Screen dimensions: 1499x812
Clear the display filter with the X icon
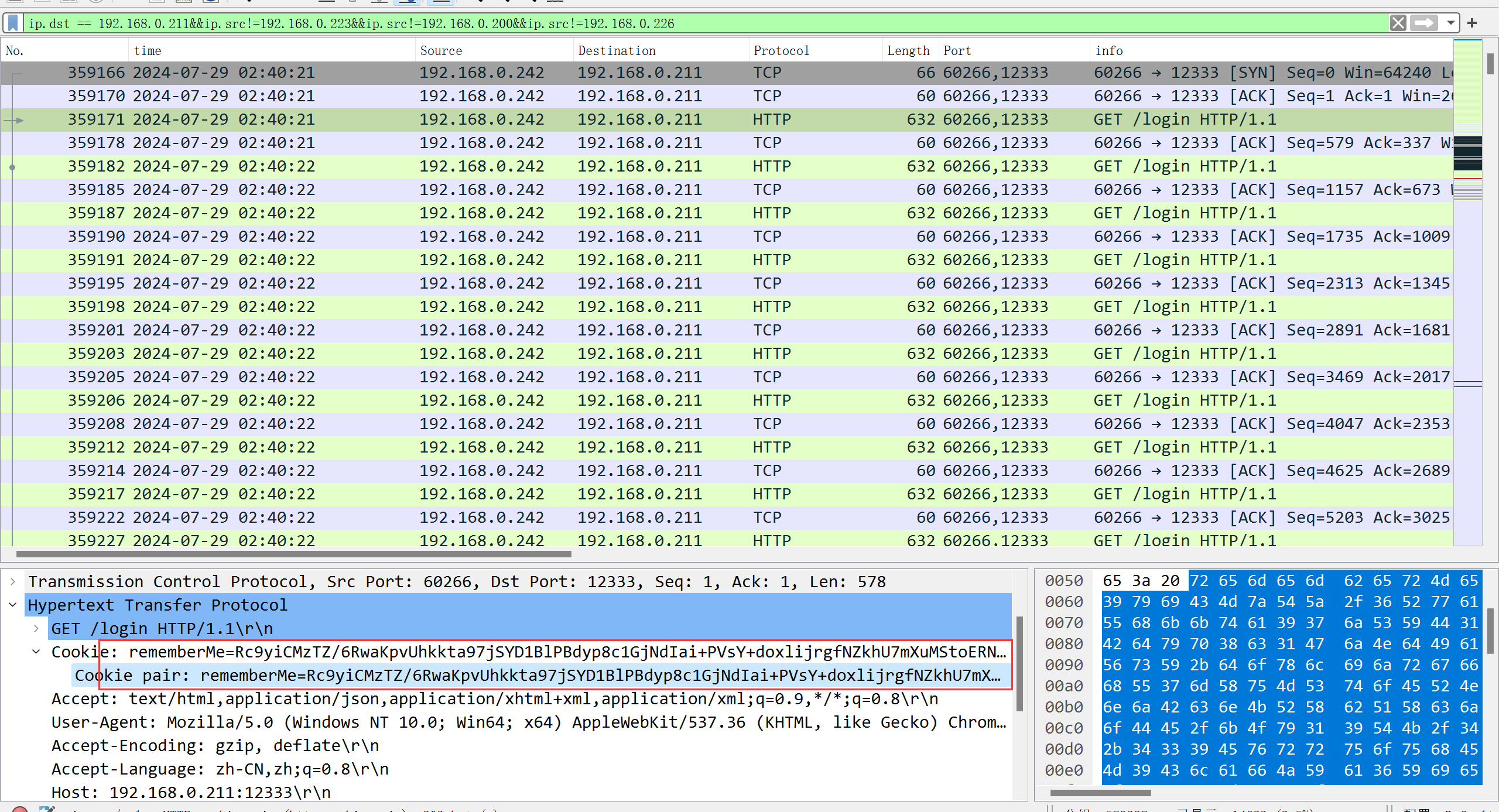(x=1398, y=23)
